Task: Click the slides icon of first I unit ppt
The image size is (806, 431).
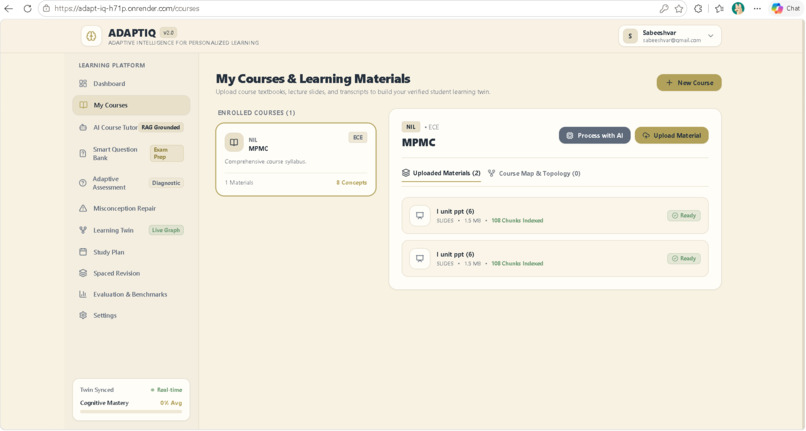Action: pos(420,216)
